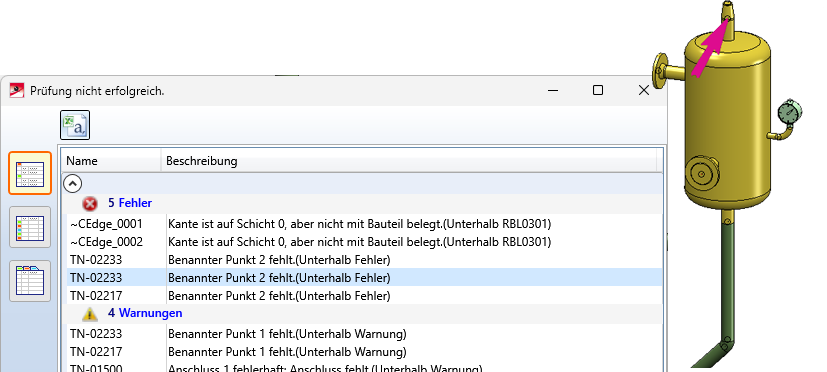
Task: Click the pressure gauge on the tank model
Action: pyautogui.click(x=790, y=111)
